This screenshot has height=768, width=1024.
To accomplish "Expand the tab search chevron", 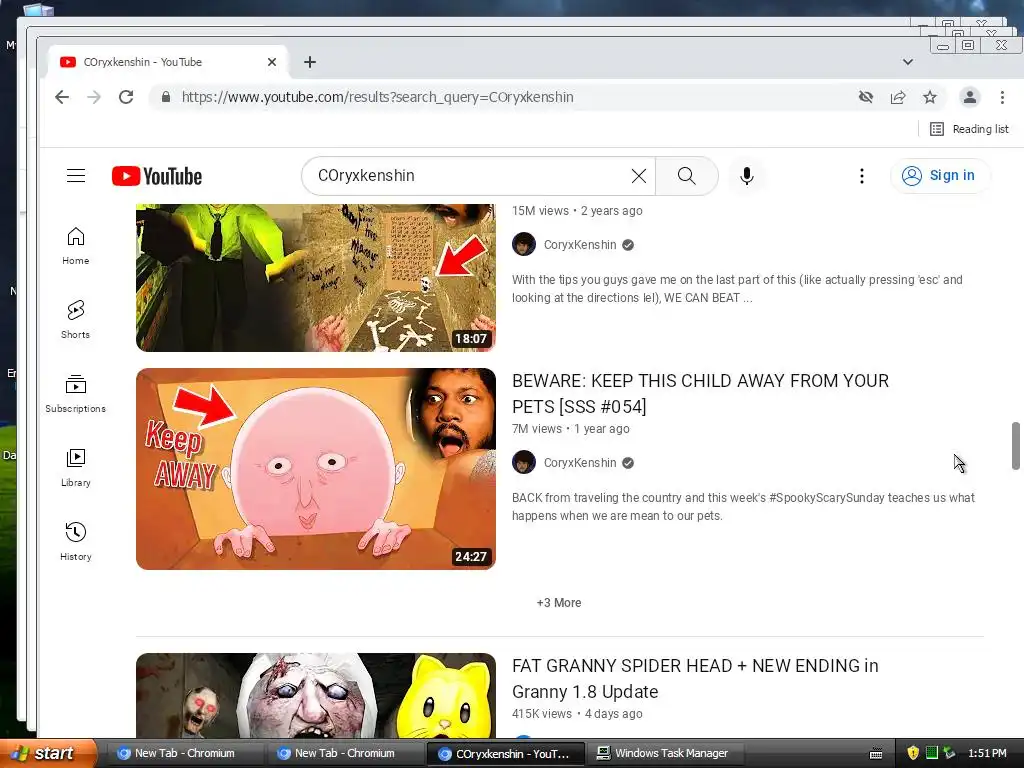I will pyautogui.click(x=908, y=62).
